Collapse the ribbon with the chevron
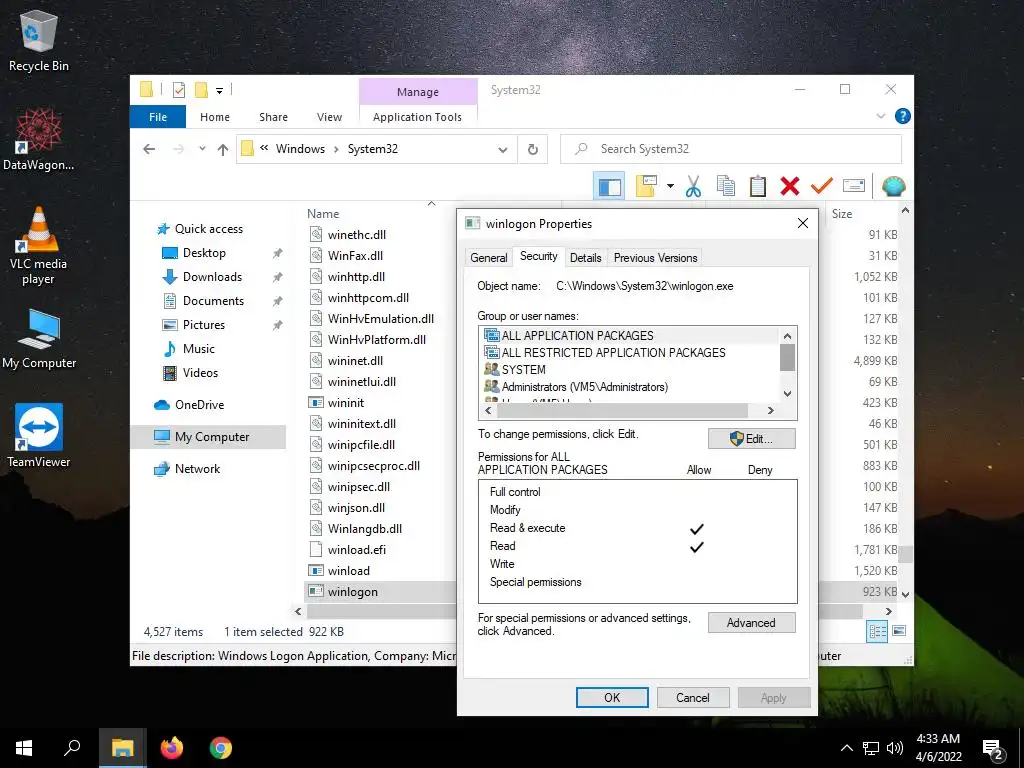This screenshot has width=1024, height=768. tap(880, 116)
